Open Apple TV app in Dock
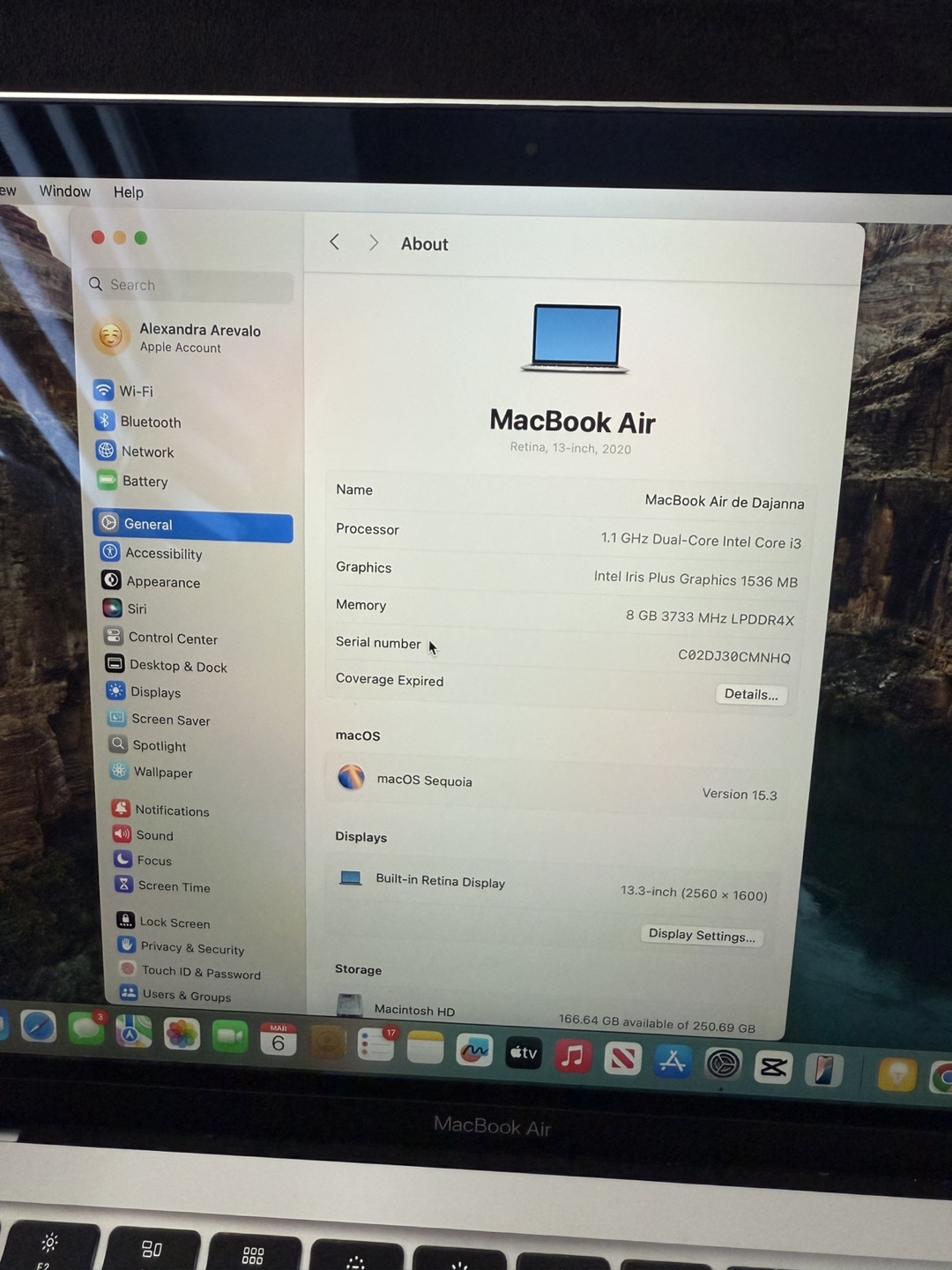952x1270 pixels. 524,1052
